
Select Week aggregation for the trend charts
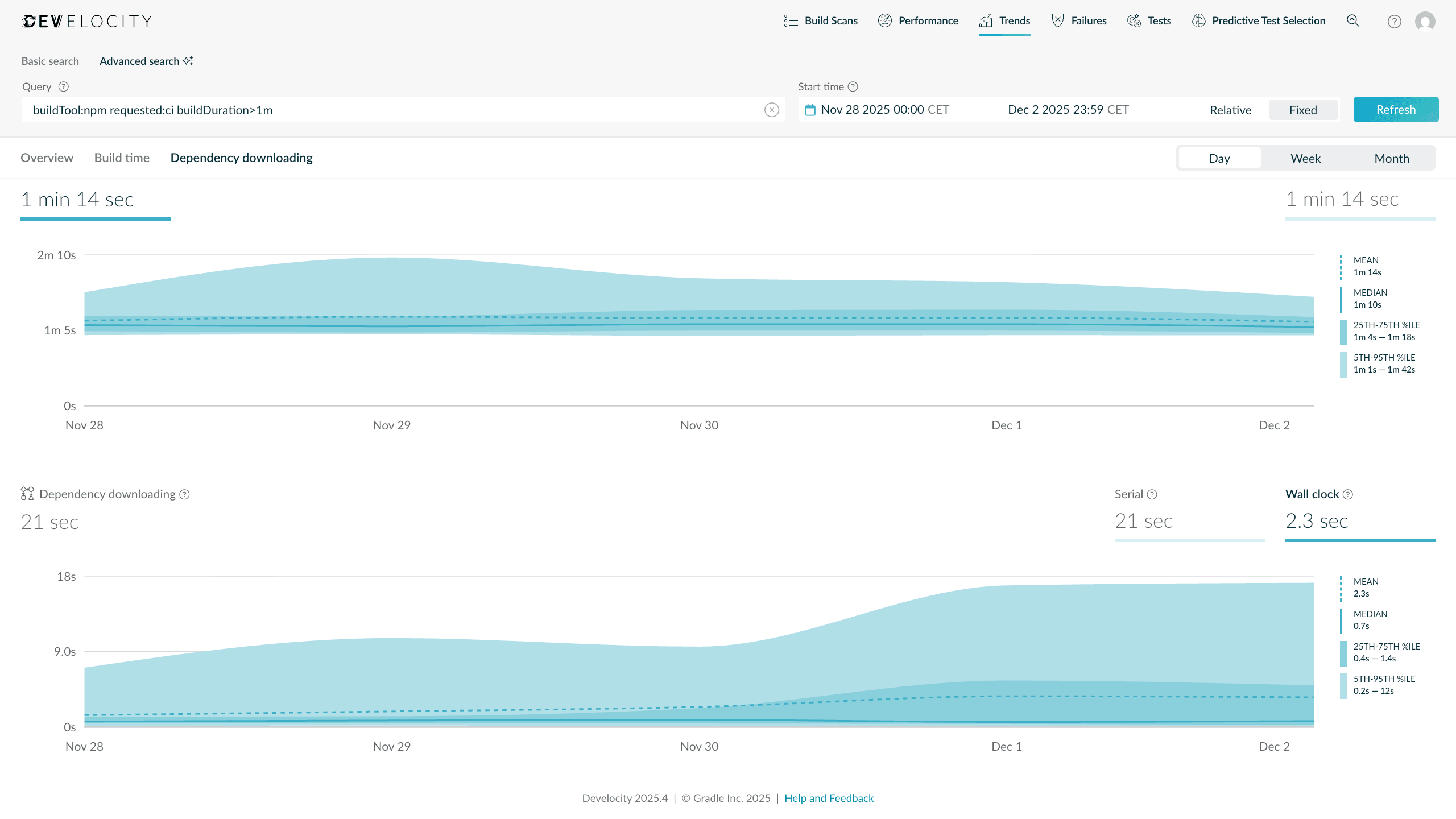tap(1306, 158)
